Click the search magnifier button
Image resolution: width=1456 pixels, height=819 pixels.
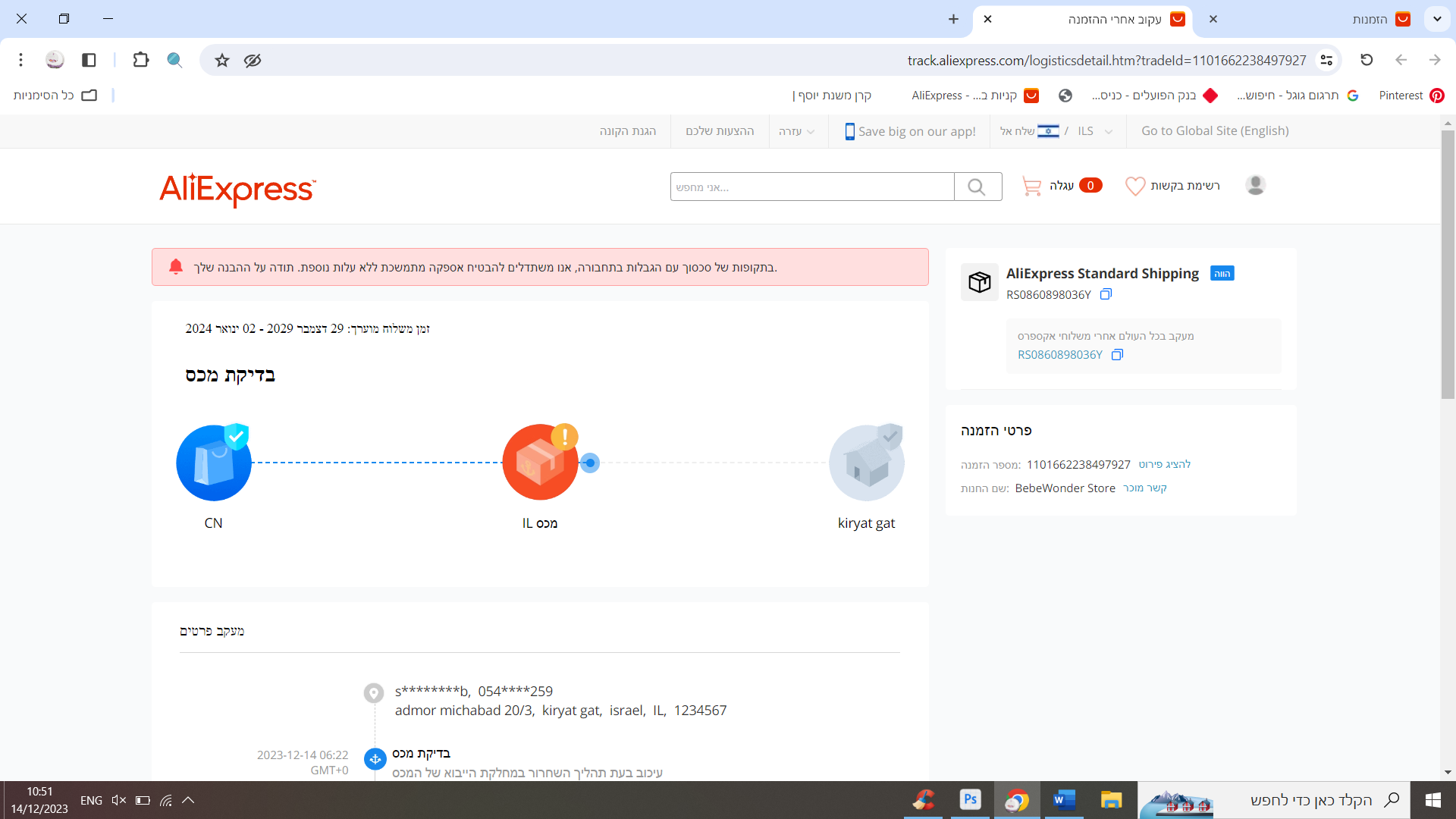click(977, 187)
